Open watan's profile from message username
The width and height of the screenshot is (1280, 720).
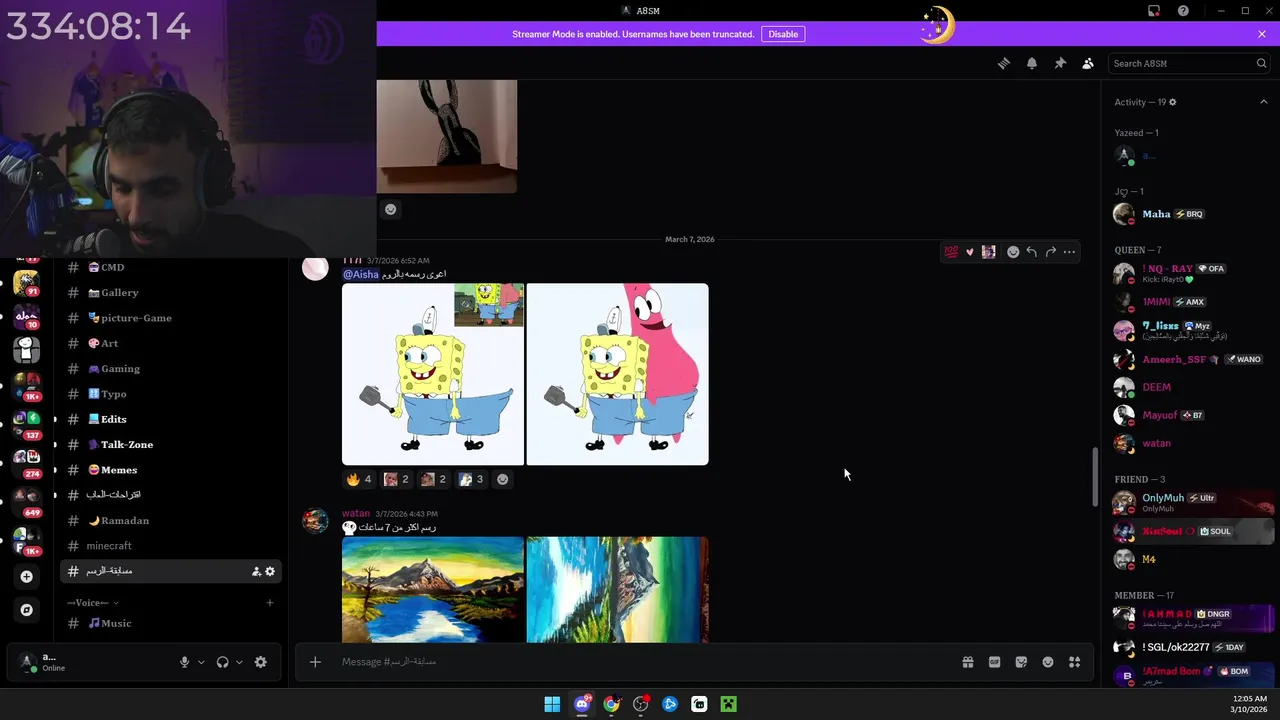point(356,513)
